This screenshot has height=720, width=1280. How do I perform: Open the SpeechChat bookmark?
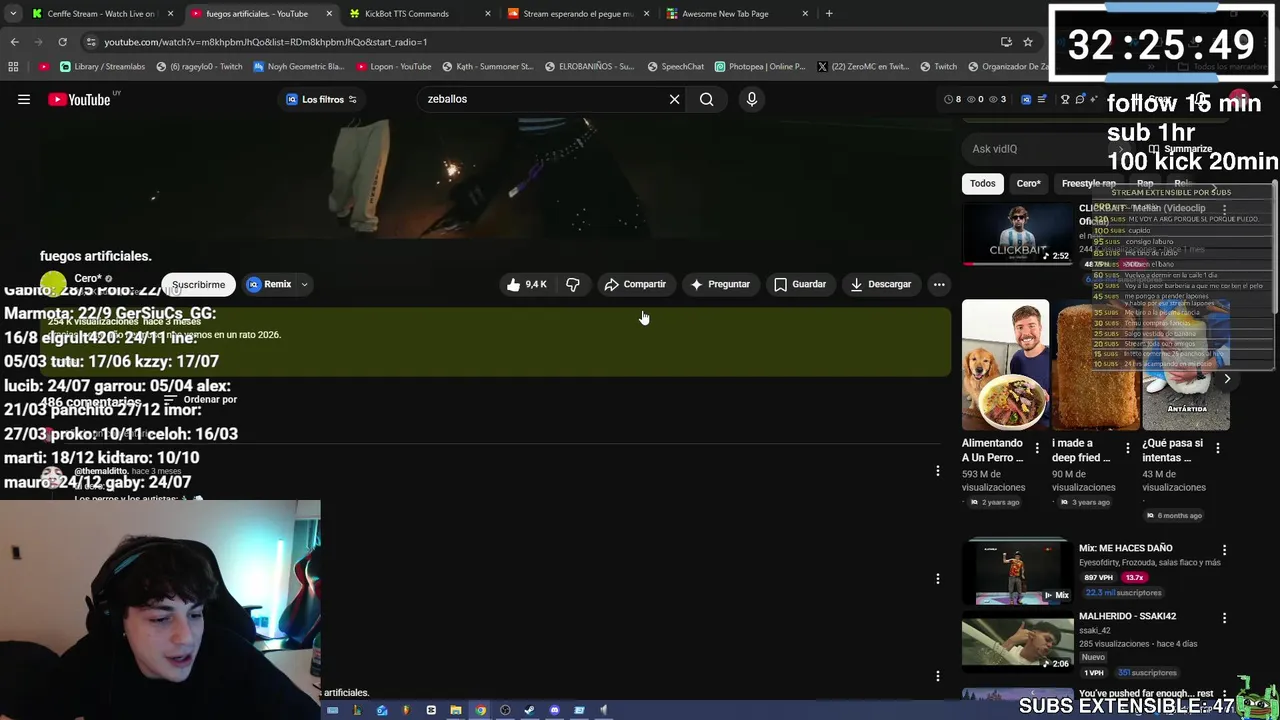(x=676, y=67)
